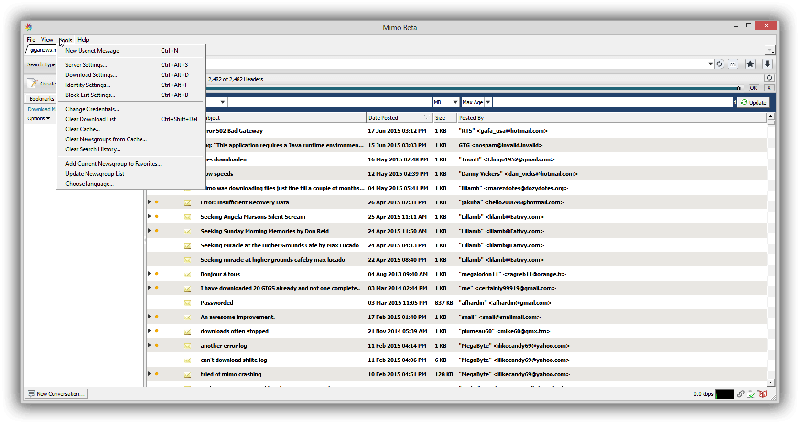The image size is (800, 424).
Task: Sort by the Date Posted column header
Action: point(398,118)
